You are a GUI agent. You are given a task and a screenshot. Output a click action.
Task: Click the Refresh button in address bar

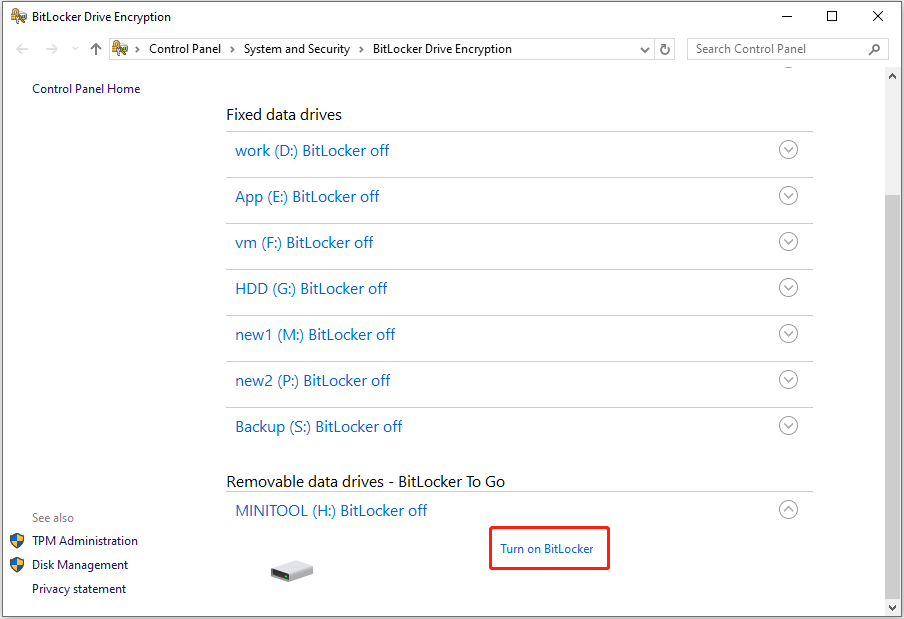(666, 49)
